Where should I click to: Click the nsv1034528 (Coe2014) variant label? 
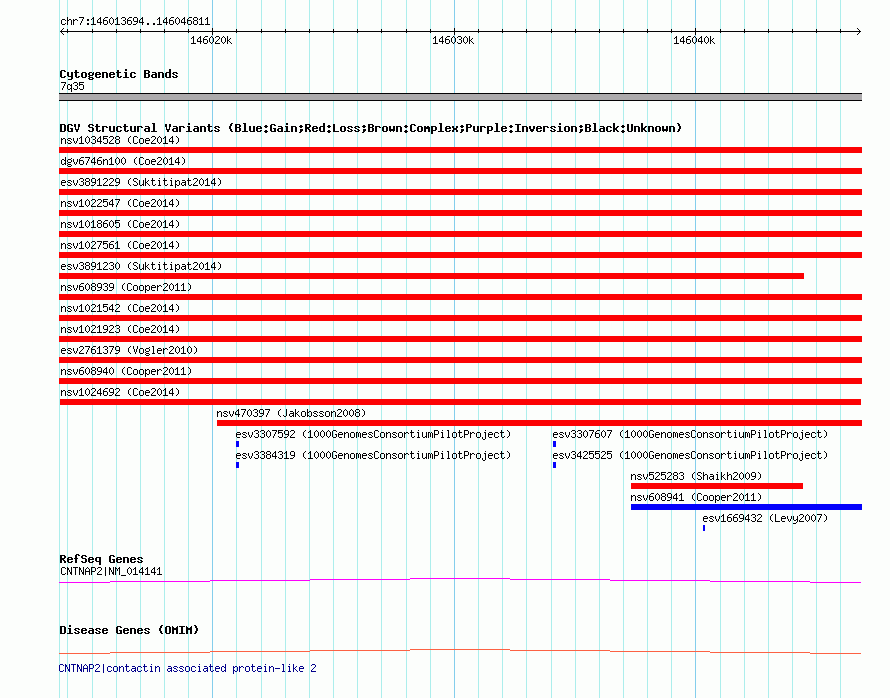(x=120, y=140)
